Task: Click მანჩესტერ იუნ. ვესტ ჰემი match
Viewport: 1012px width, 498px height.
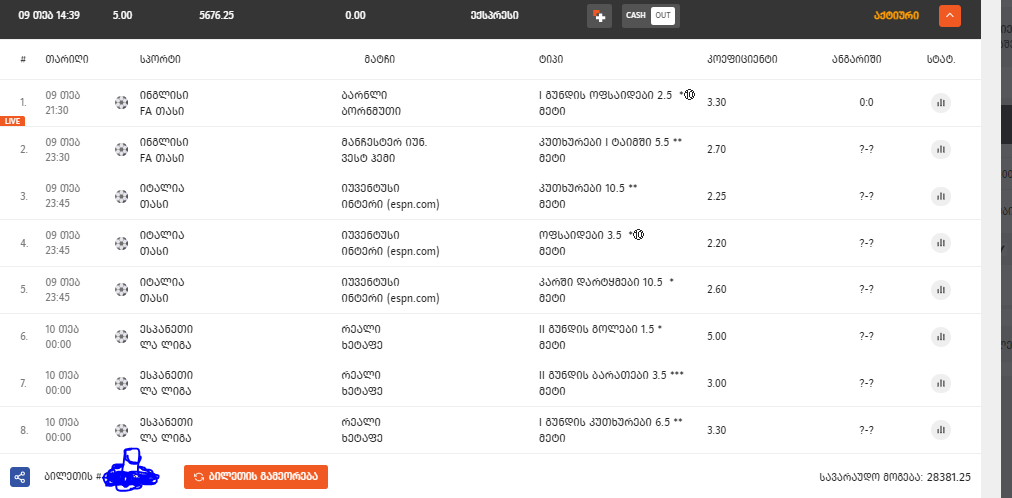Action: click(x=384, y=150)
